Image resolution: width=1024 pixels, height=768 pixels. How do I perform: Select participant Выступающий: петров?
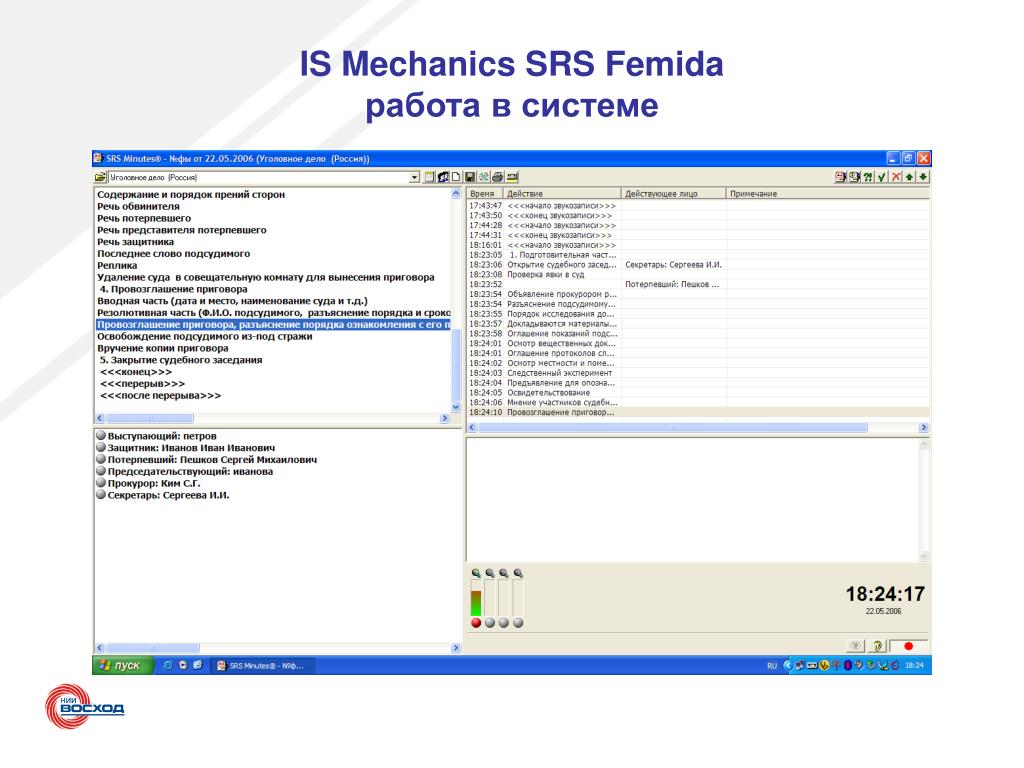[157, 436]
